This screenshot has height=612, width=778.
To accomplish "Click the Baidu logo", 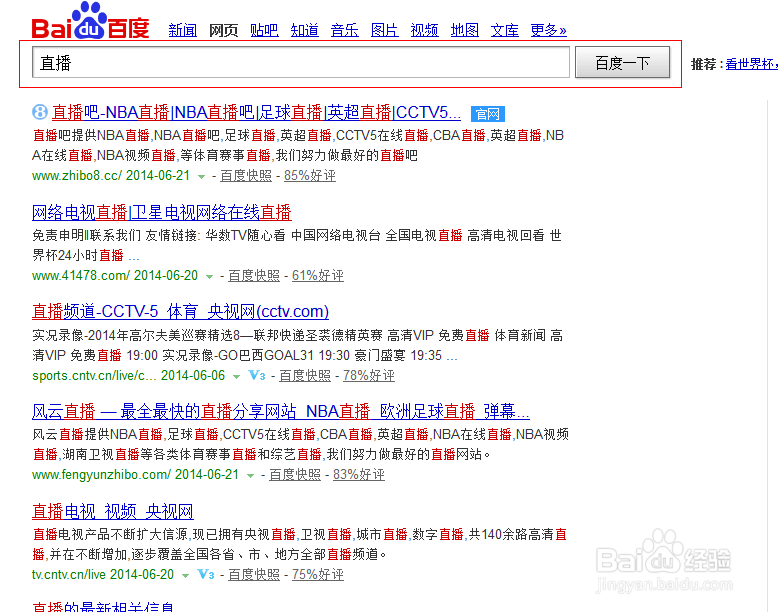I will pyautogui.click(x=90, y=21).
